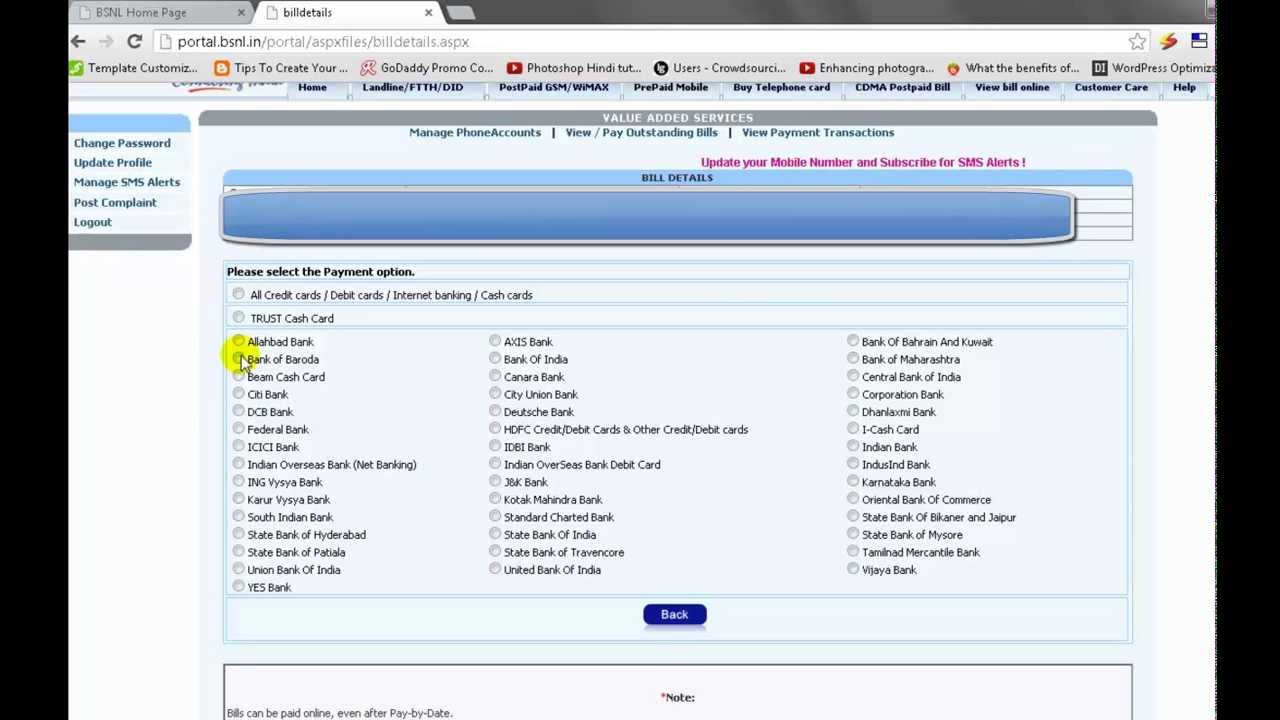
Task: Choose ICICI Bank radio button
Action: click(238, 446)
